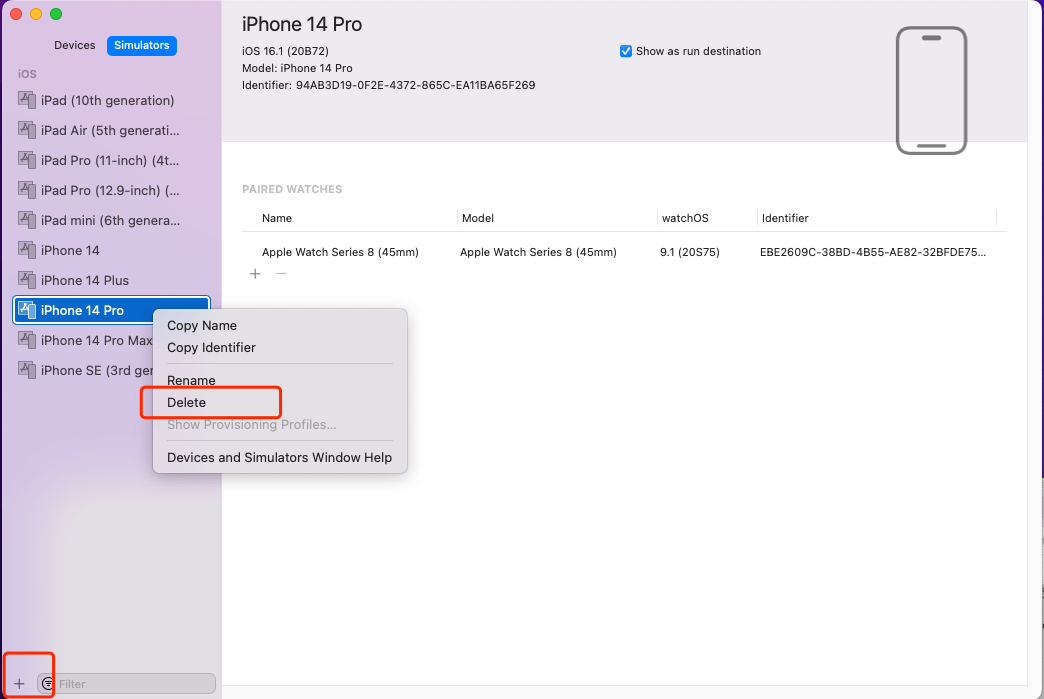
Task: Select the Simulators tab
Action: coord(142,45)
